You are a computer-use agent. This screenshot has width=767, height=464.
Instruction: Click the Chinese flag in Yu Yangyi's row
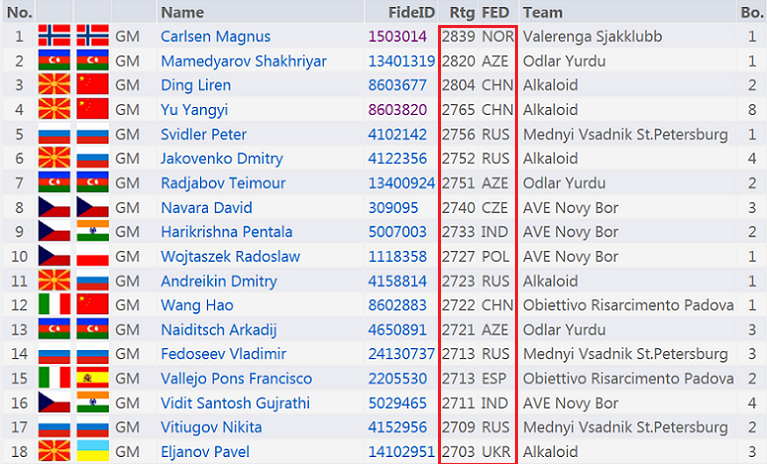coord(92,110)
